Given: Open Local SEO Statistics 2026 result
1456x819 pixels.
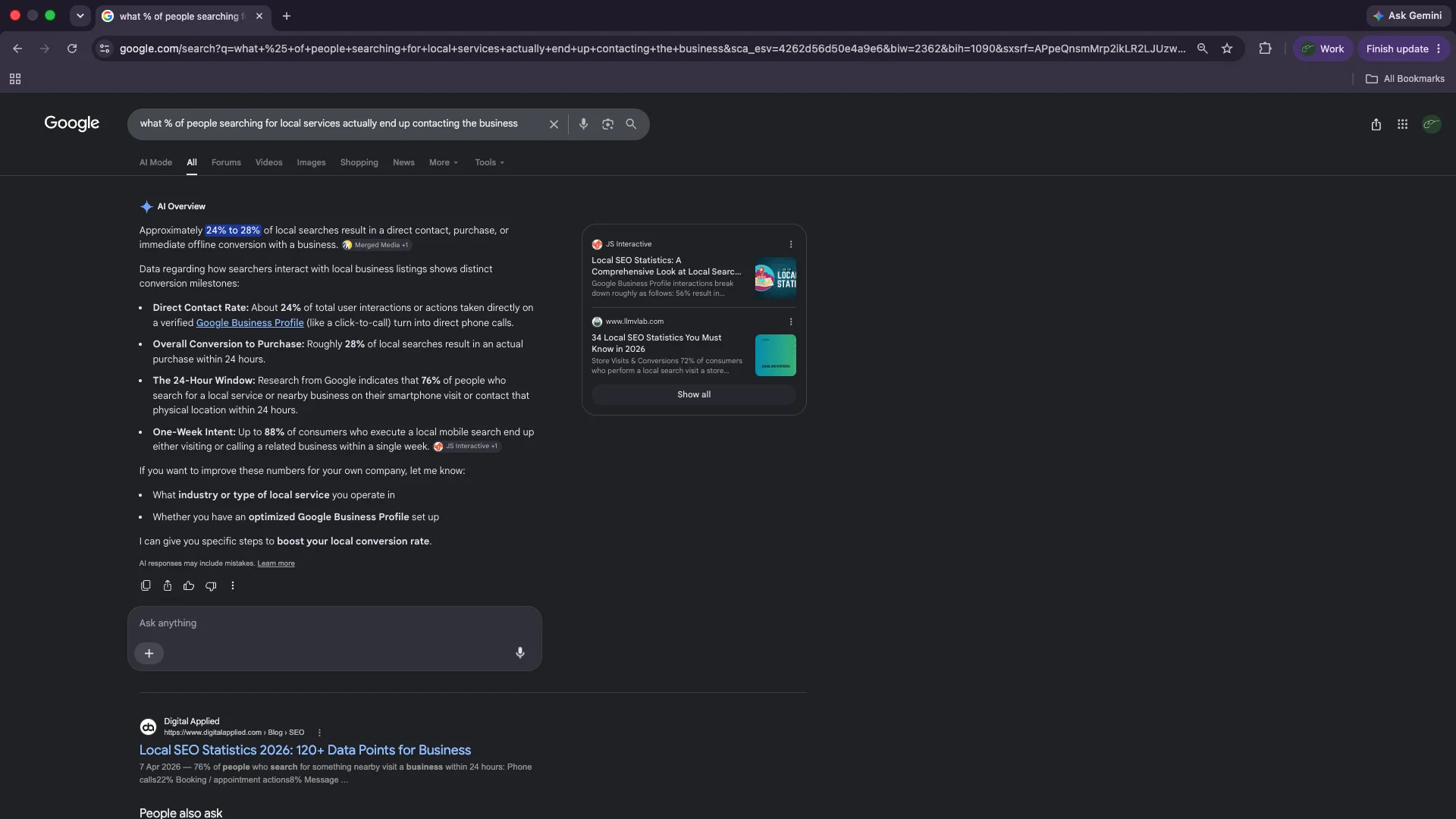Looking at the screenshot, I should [305, 750].
